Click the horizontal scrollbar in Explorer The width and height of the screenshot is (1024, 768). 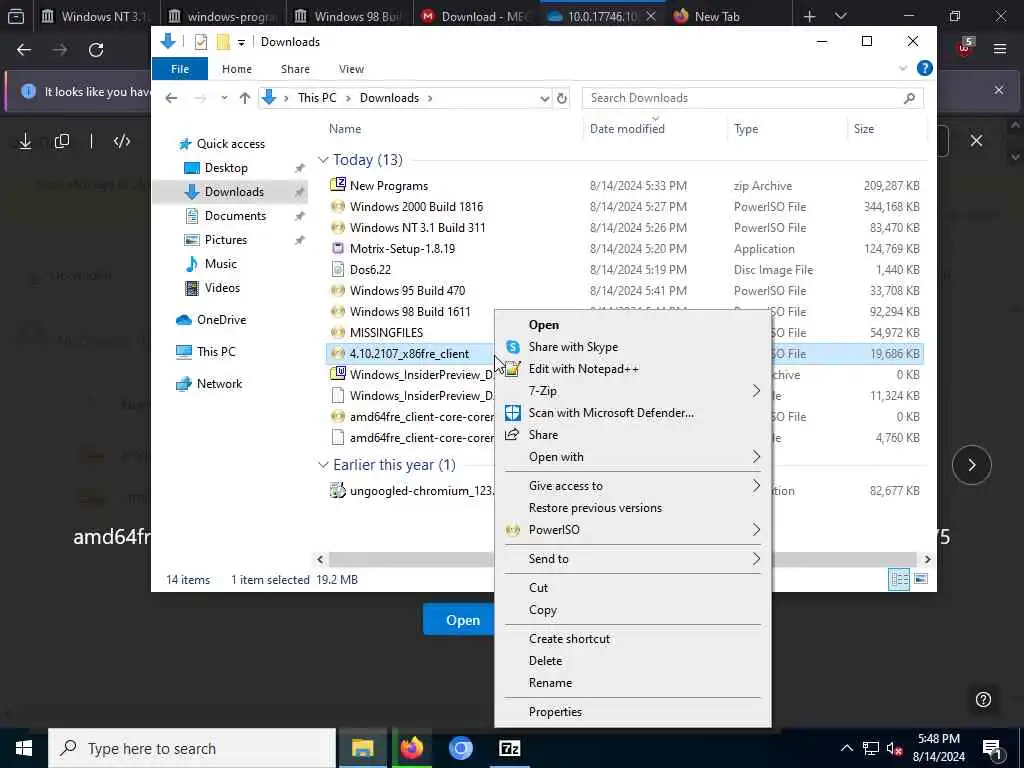tap(623, 560)
